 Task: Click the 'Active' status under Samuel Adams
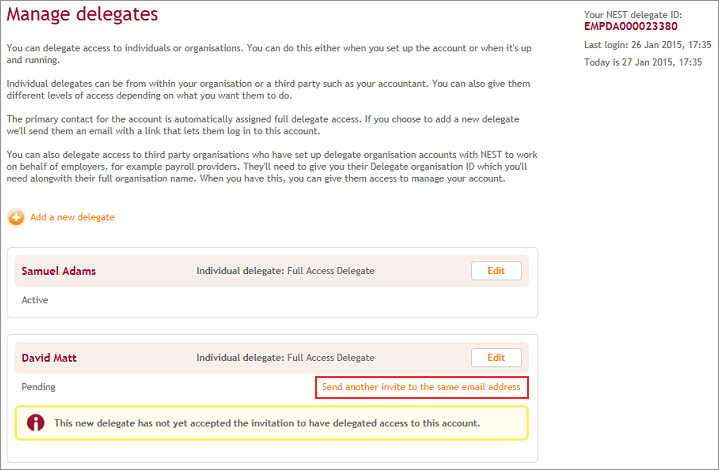pyautogui.click(x=35, y=300)
